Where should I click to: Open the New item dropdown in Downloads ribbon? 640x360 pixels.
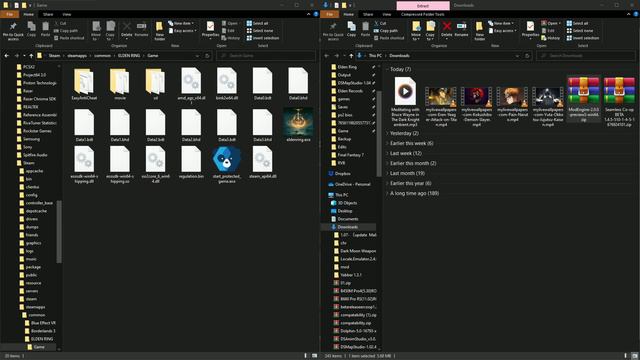501,23
